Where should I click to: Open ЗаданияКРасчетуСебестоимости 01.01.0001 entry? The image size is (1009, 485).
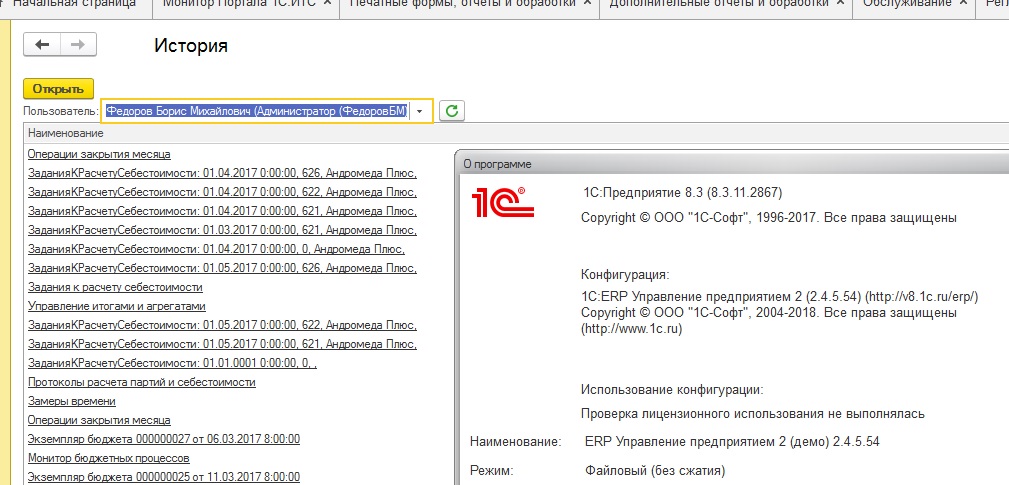tap(172, 363)
